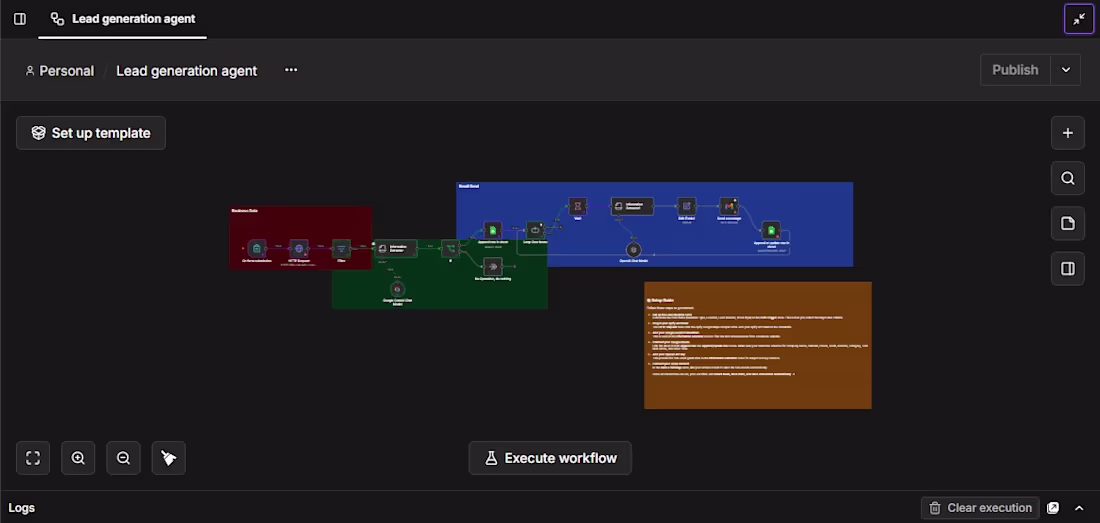Select the Gmail Send a message node
Viewport: 1100px width, 523px height.
pos(729,206)
